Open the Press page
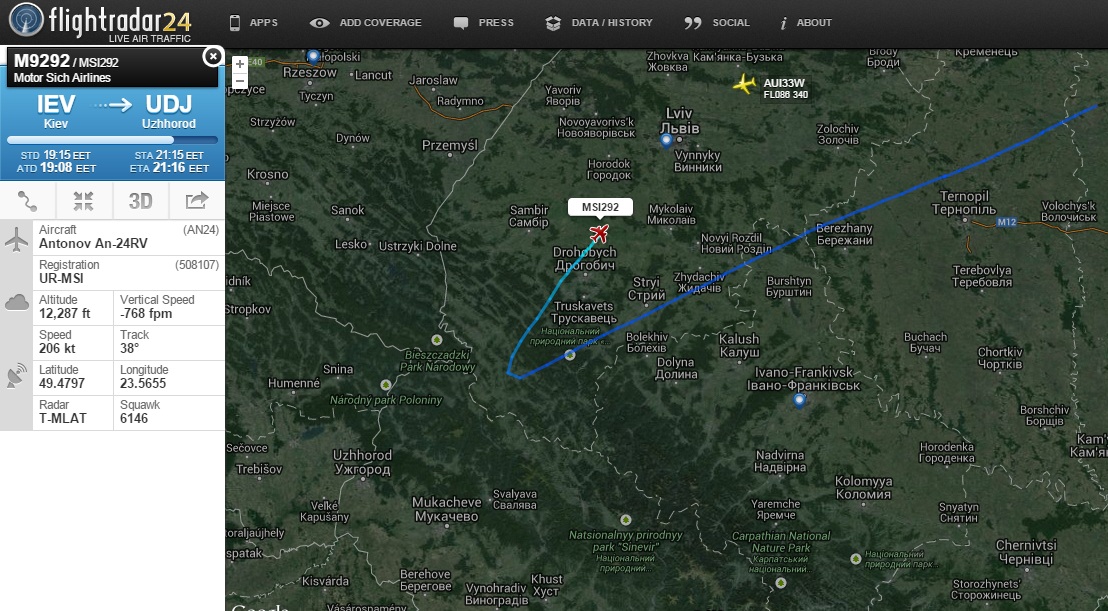The width and height of the screenshot is (1108, 611). click(484, 23)
